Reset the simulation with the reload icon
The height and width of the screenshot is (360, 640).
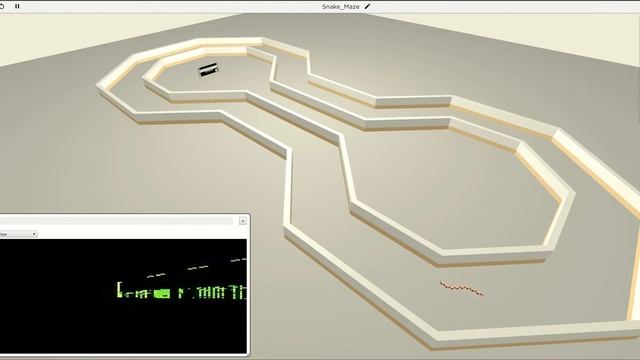(x=2, y=6)
